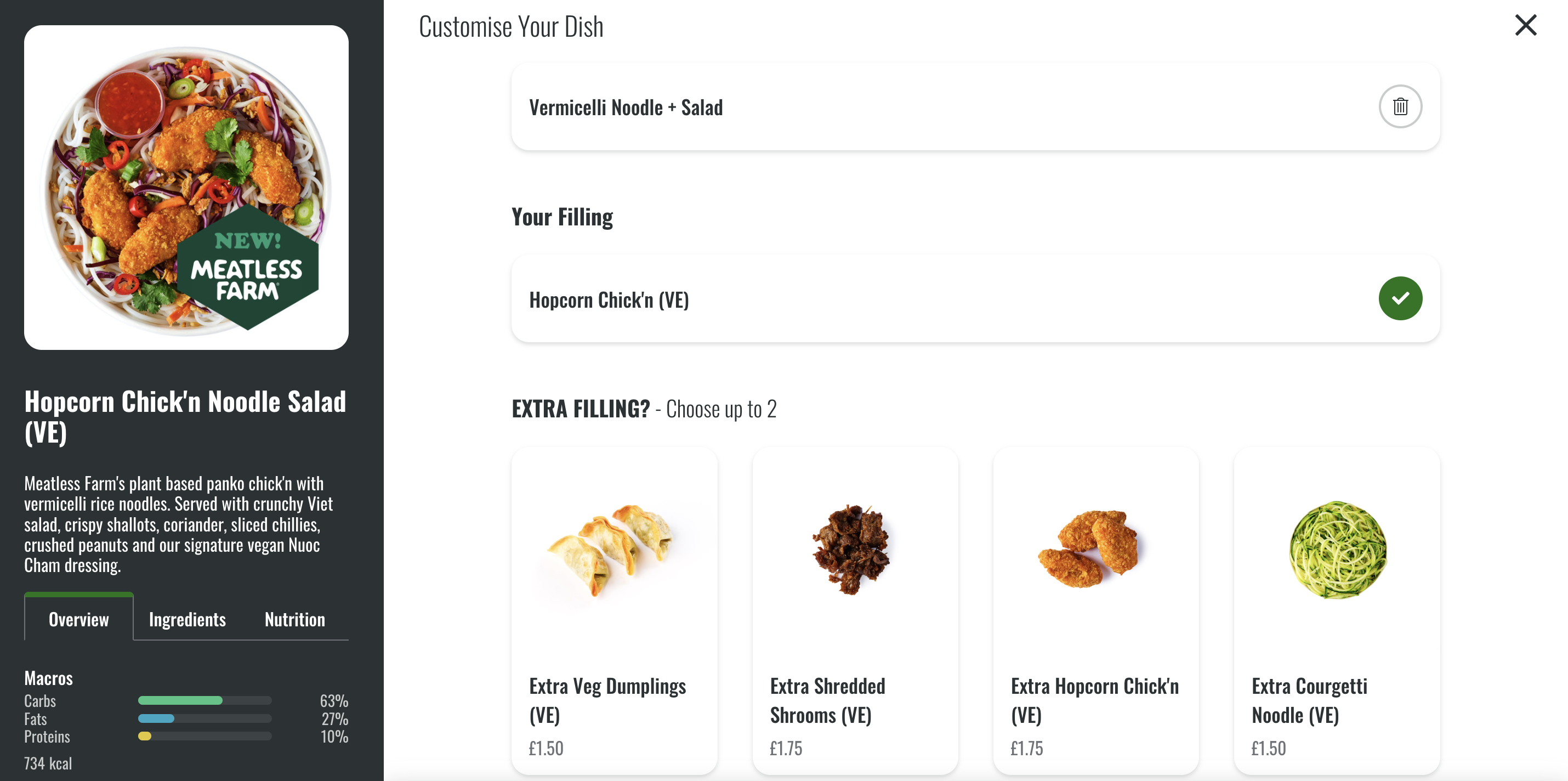Screen dimensions: 1568x781
Task: Click the Carbs macro progress bar
Action: pos(204,700)
